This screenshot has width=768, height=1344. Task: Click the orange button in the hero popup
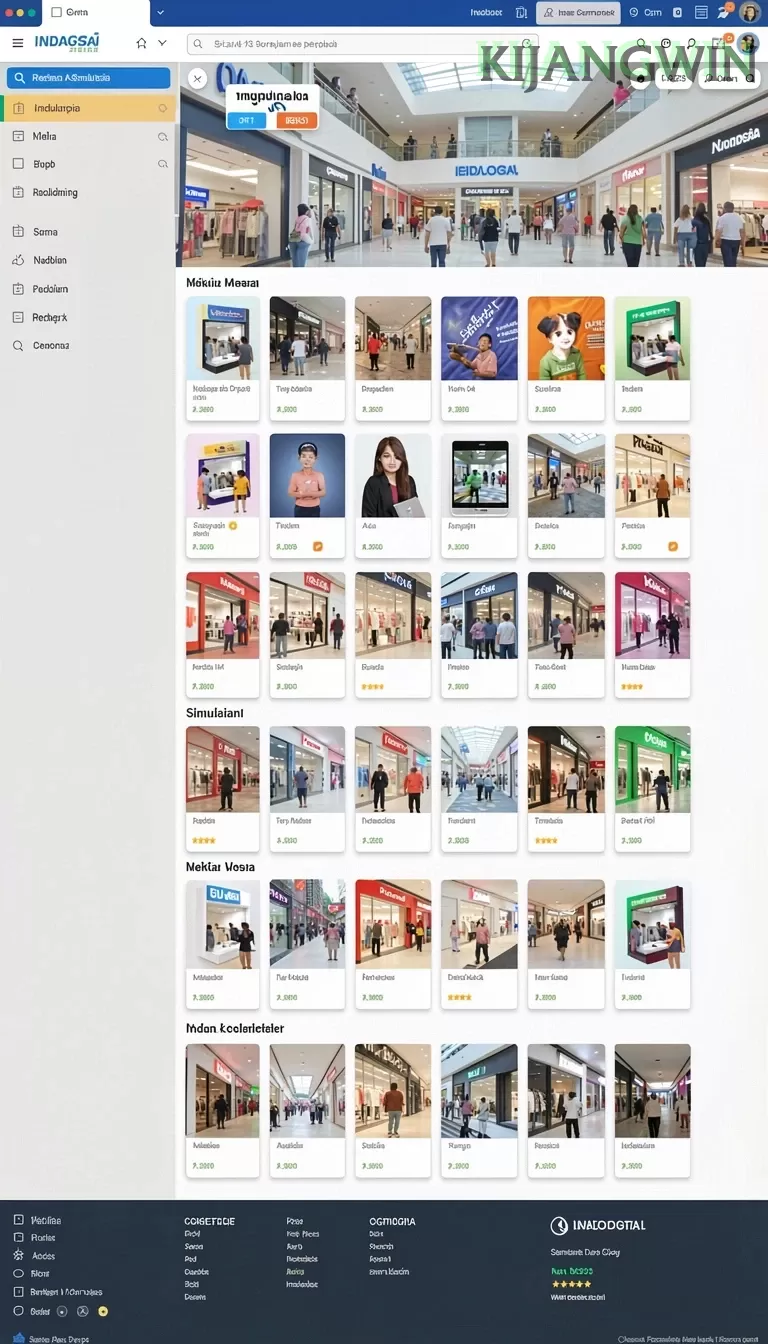[x=296, y=120]
